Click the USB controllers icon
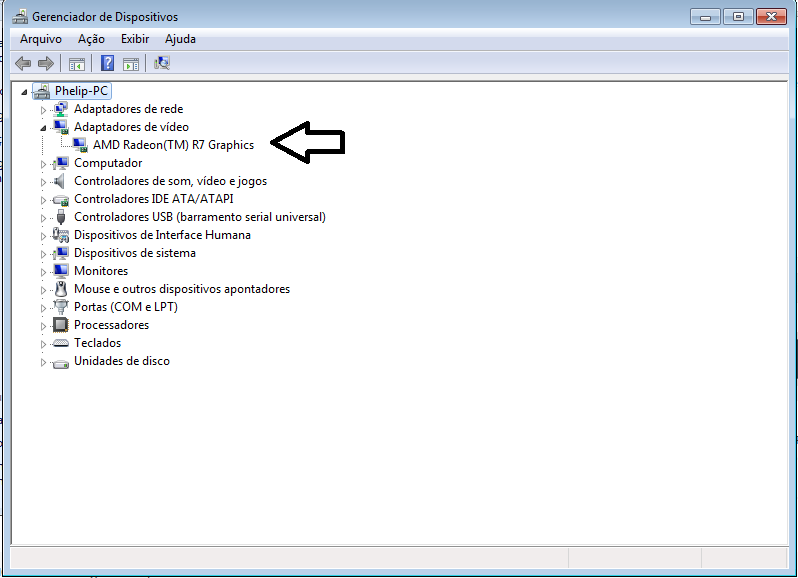 click(x=61, y=217)
